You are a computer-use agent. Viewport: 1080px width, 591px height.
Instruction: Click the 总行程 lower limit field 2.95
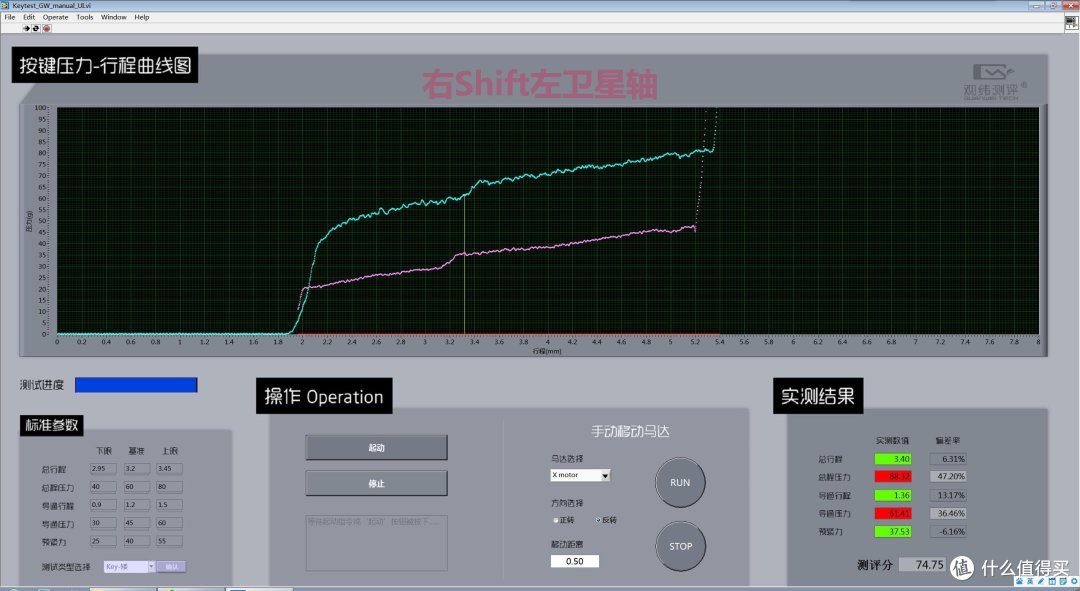(x=103, y=468)
